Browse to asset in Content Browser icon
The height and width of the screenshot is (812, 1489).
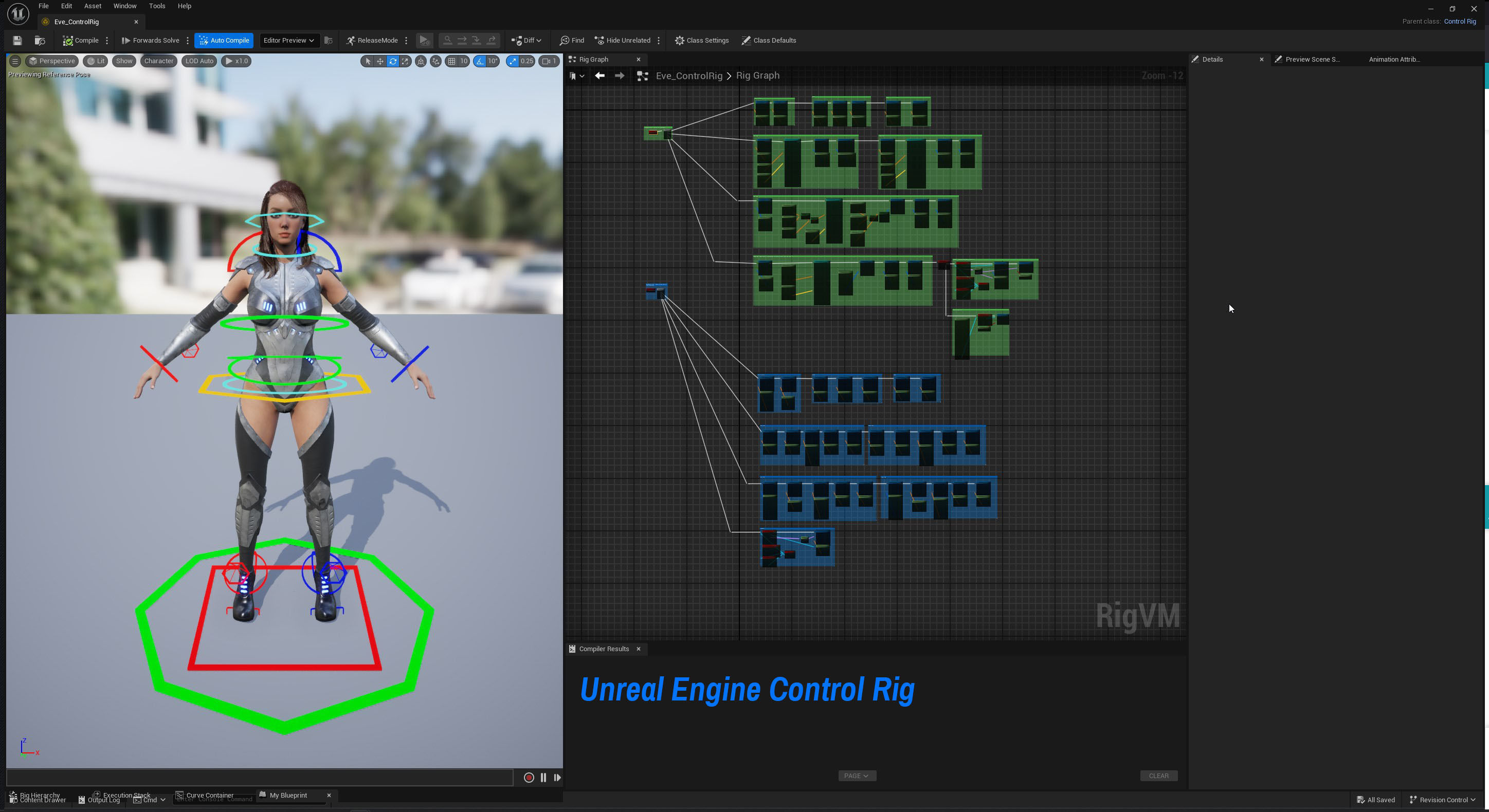click(40, 41)
